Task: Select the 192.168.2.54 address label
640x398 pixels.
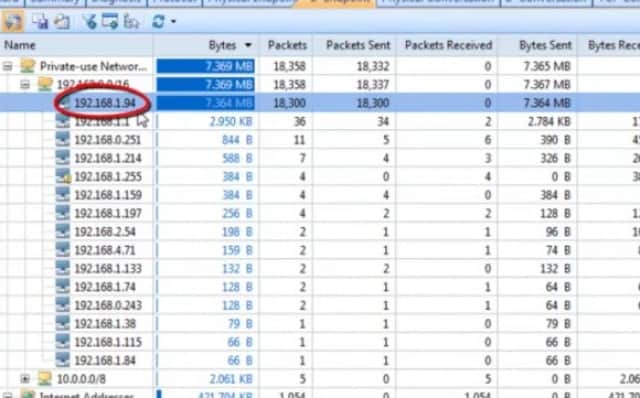Action: point(105,232)
